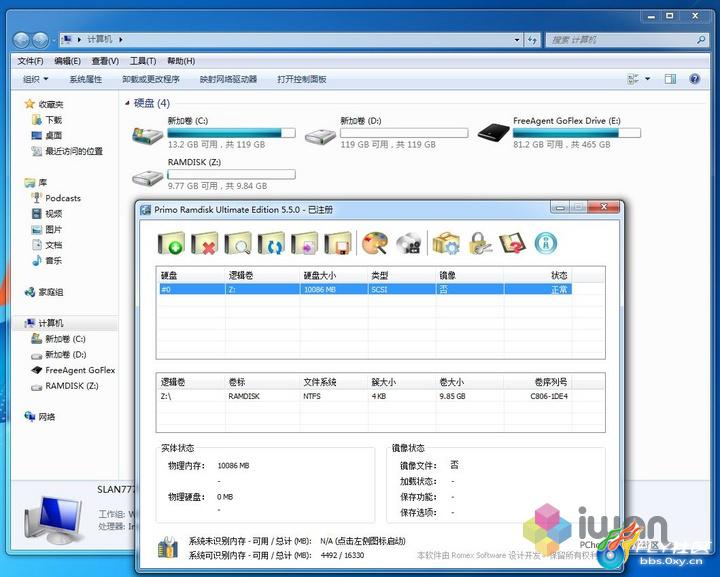Create a new ramdisk with the green plus icon
This screenshot has height=577, width=720.
coord(171,243)
